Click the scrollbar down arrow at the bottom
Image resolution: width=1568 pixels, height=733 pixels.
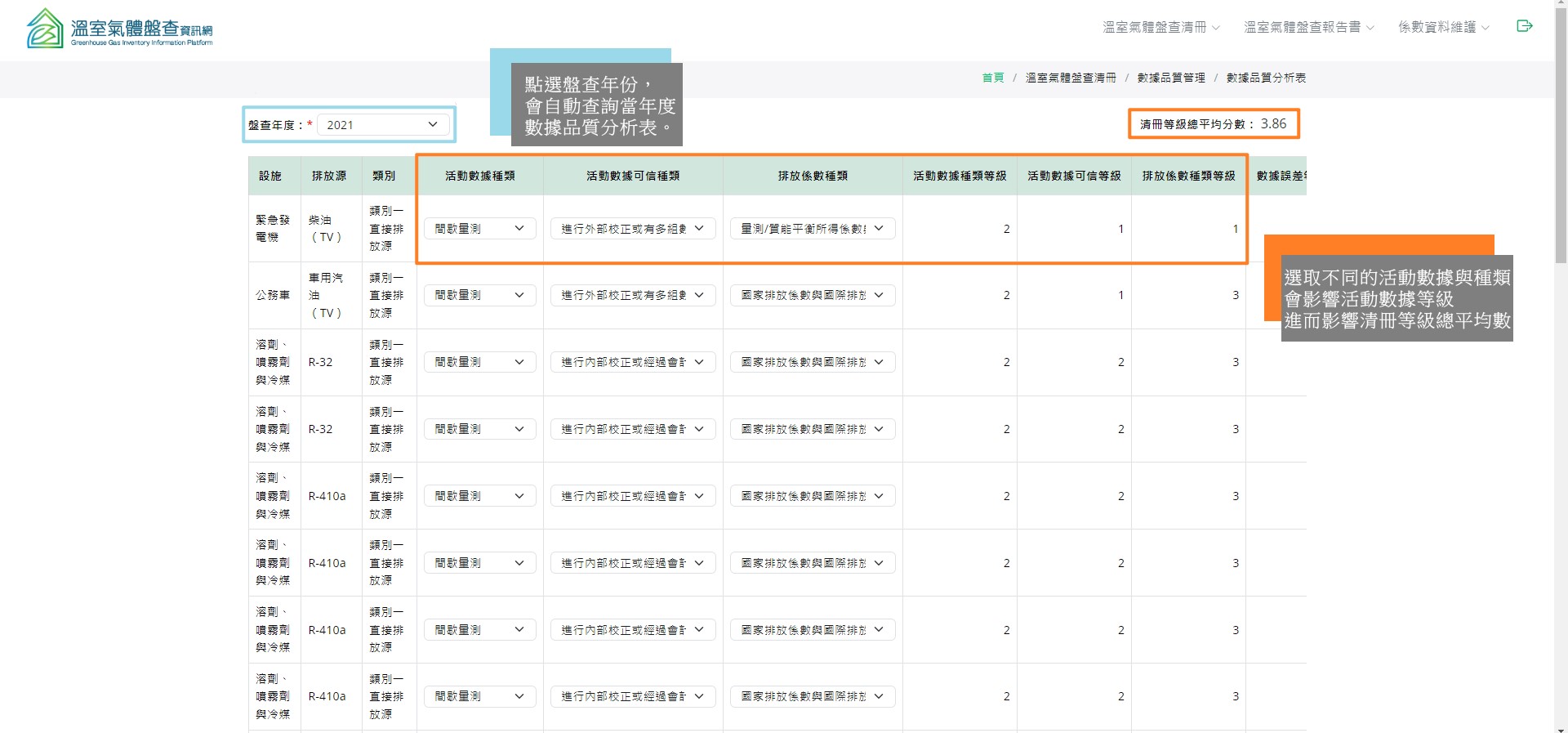1561,727
